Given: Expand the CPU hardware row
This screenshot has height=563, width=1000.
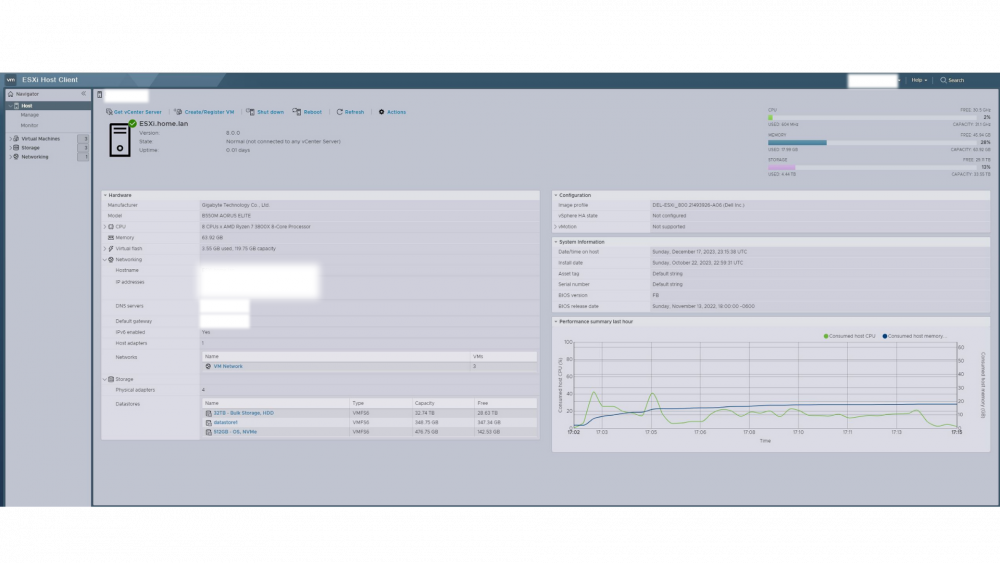Looking at the screenshot, I should pyautogui.click(x=105, y=226).
